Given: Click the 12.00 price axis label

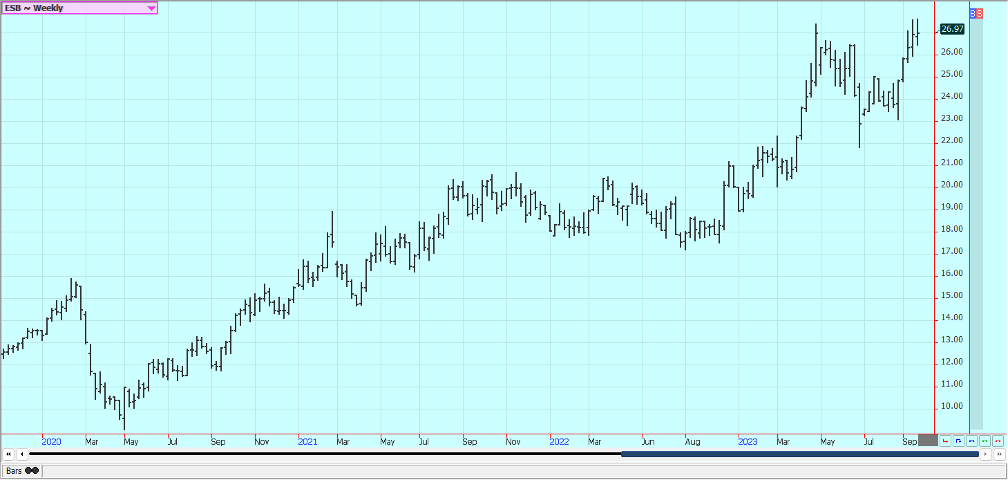Looking at the screenshot, I should pos(953,362).
